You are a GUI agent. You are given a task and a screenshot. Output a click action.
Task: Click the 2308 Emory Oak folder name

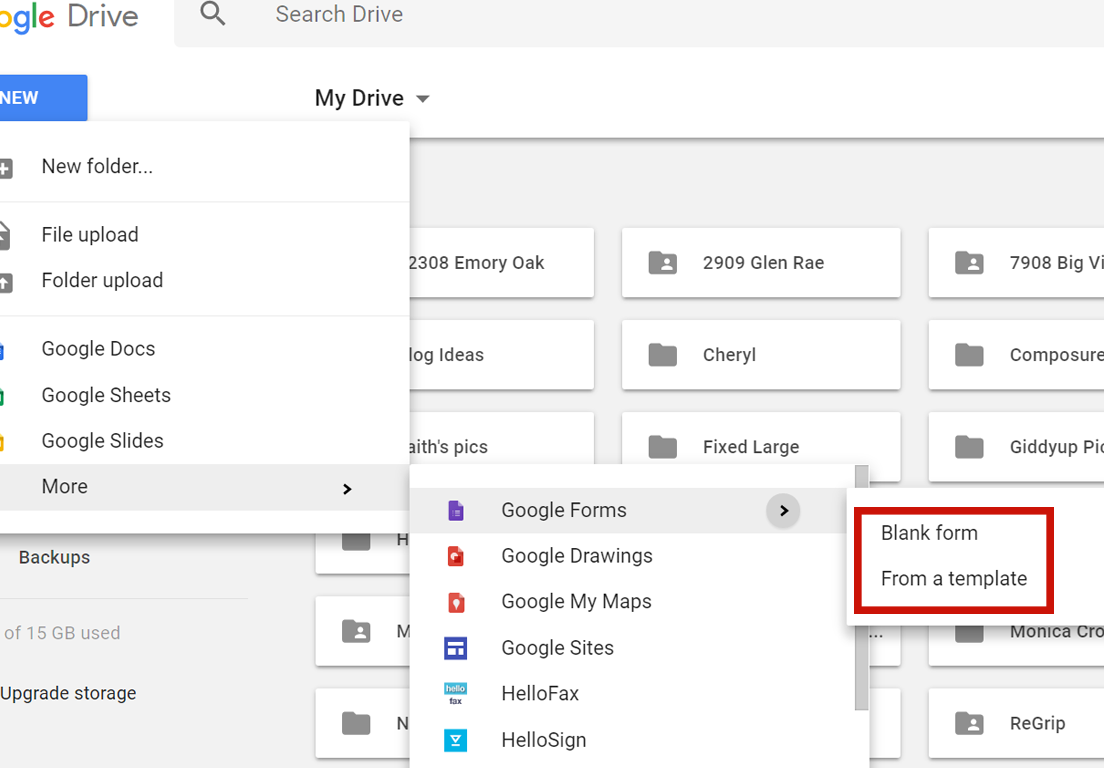[477, 263]
